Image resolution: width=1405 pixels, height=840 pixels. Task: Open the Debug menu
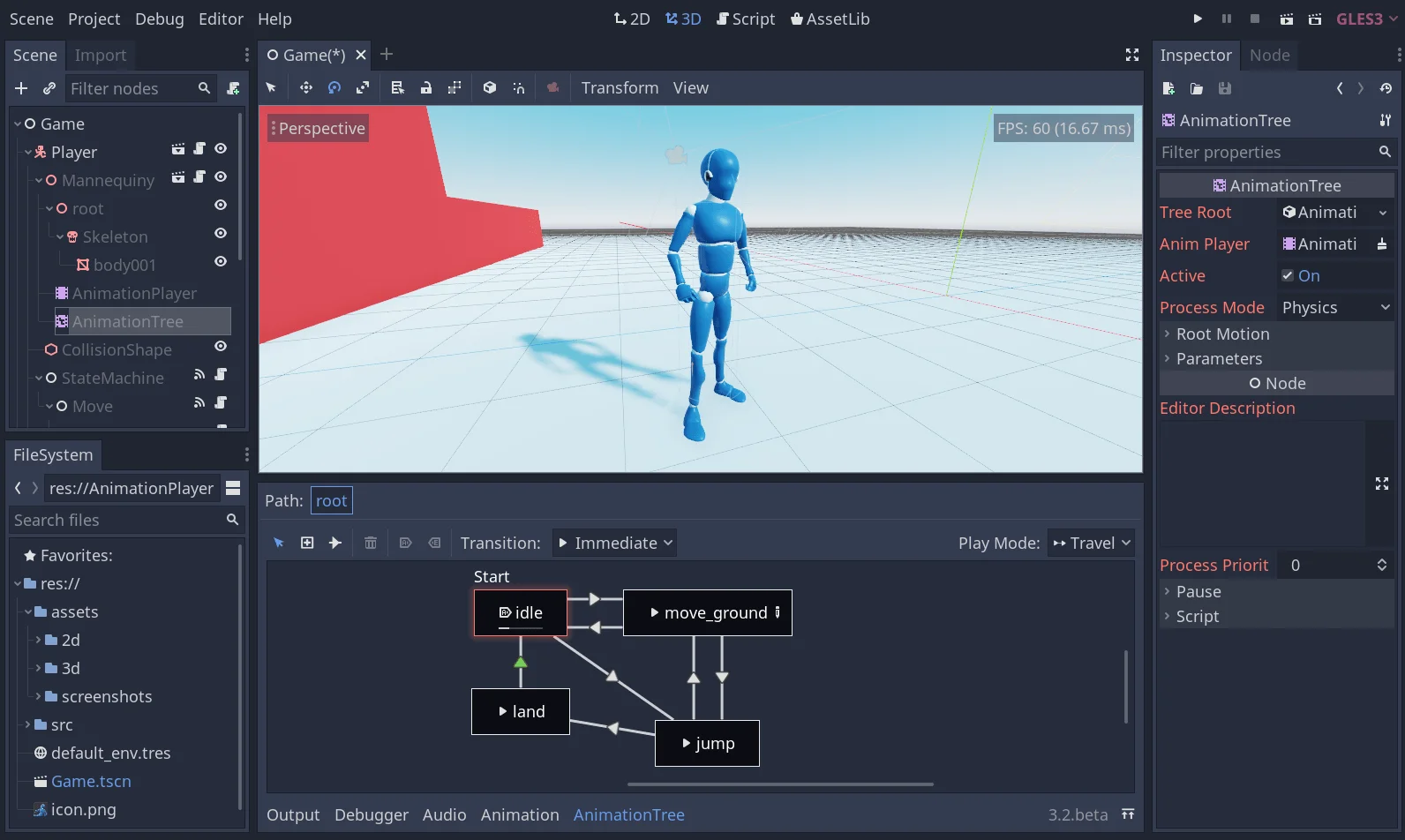pos(159,19)
